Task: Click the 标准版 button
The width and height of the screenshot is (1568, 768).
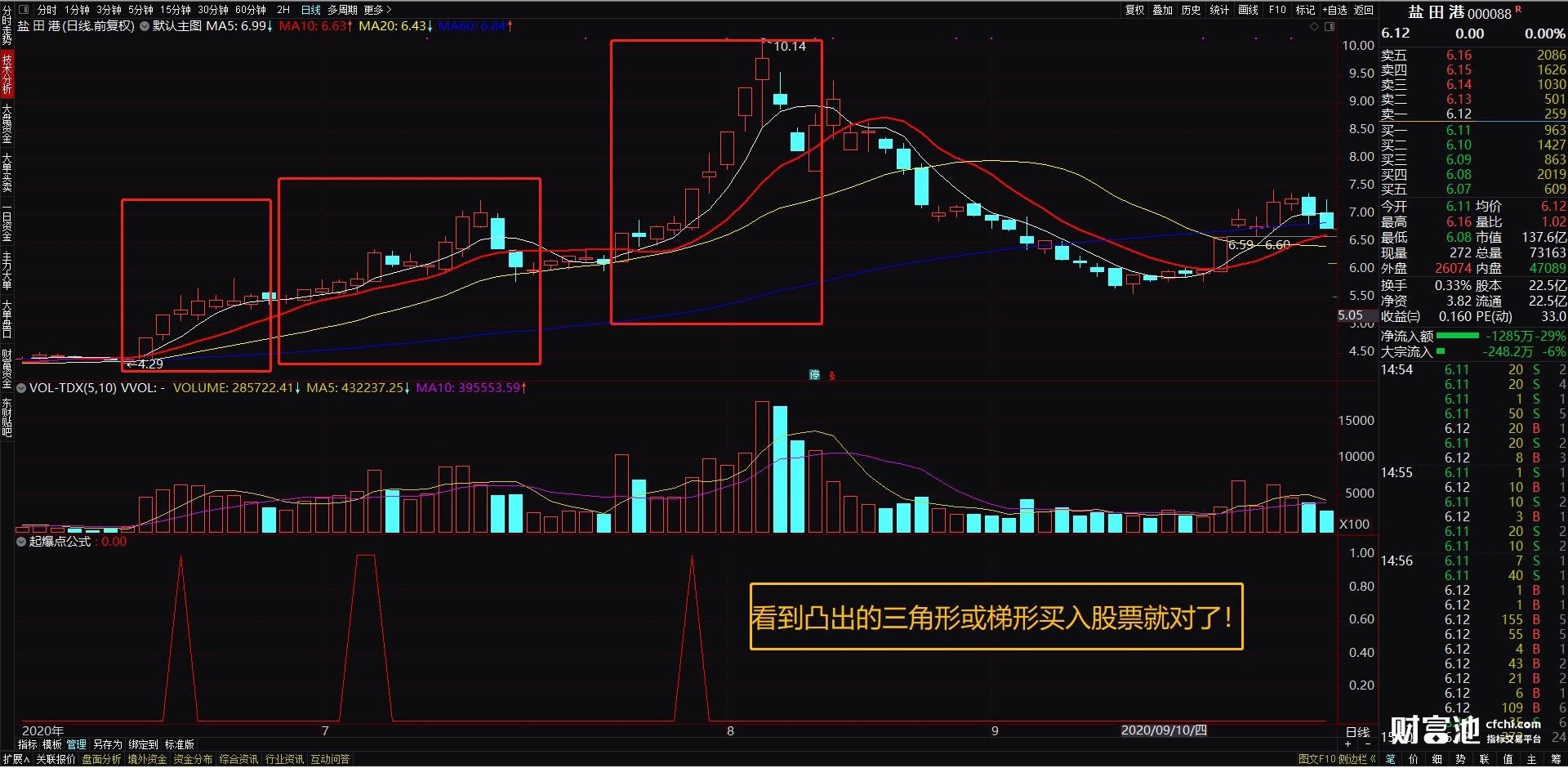Action: 180,744
